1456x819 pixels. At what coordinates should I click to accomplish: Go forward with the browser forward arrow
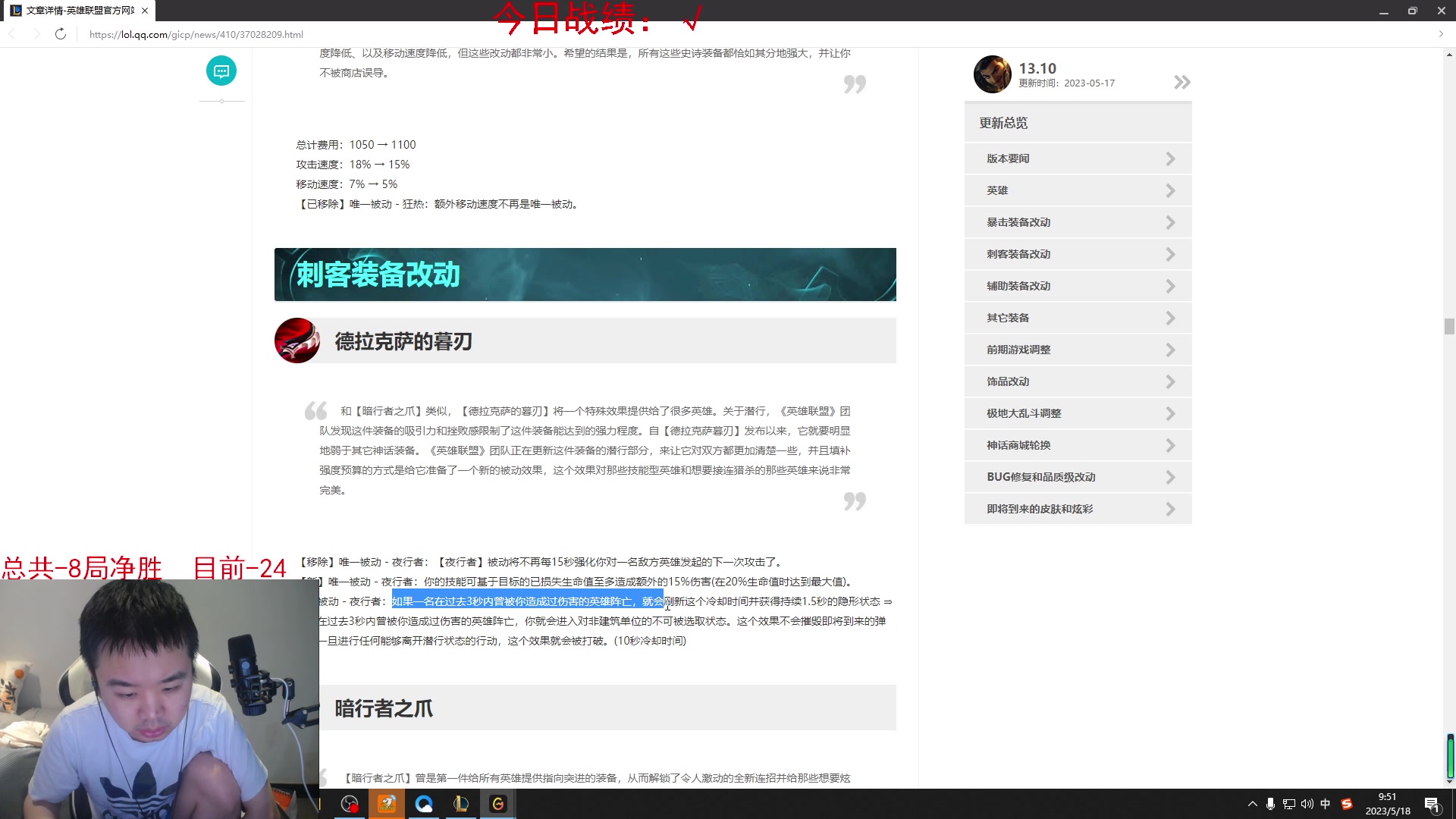pos(36,34)
